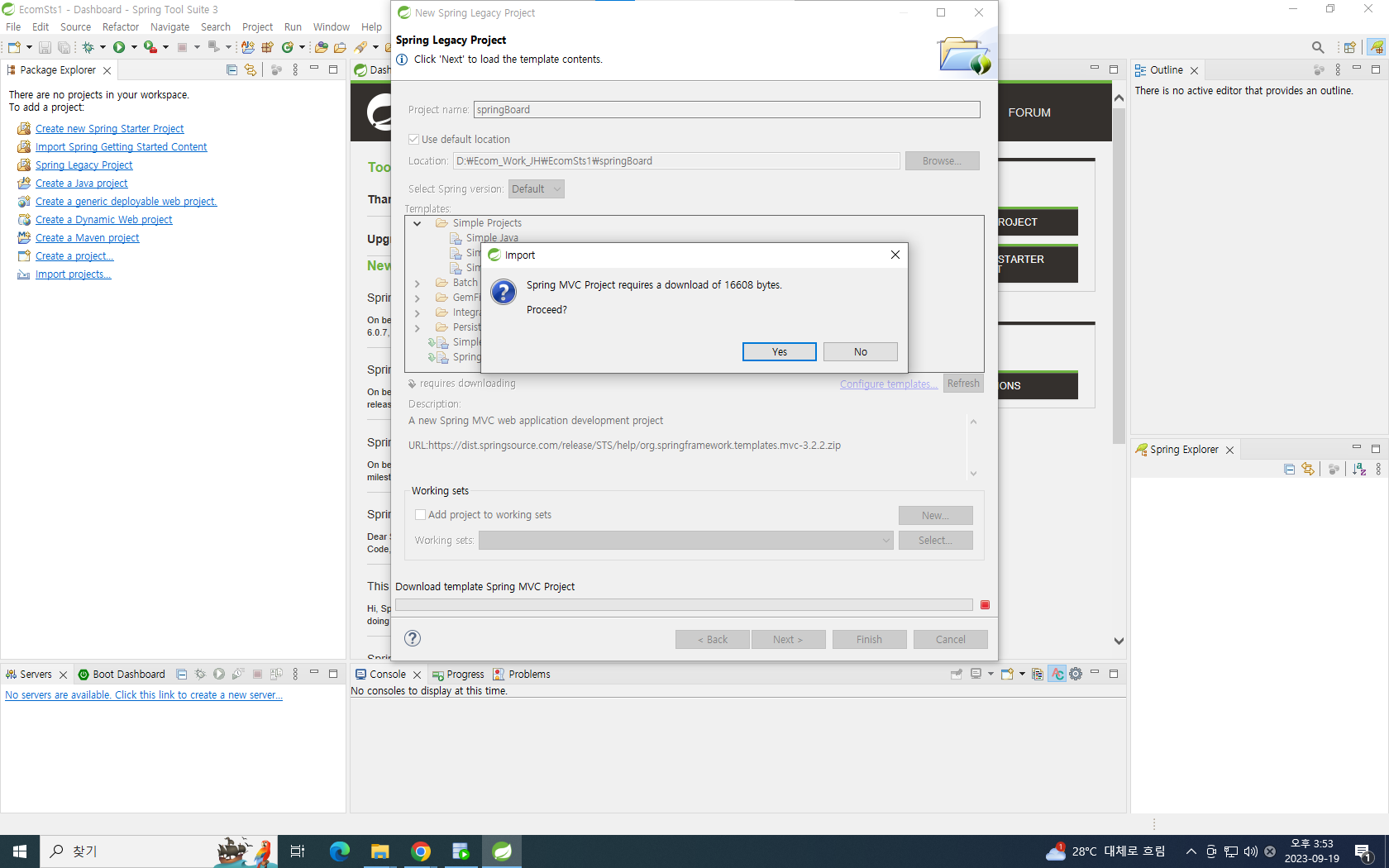This screenshot has height=868, width=1389.
Task: Click the Dashboard vertical scrollbar
Action: pyautogui.click(x=1119, y=370)
